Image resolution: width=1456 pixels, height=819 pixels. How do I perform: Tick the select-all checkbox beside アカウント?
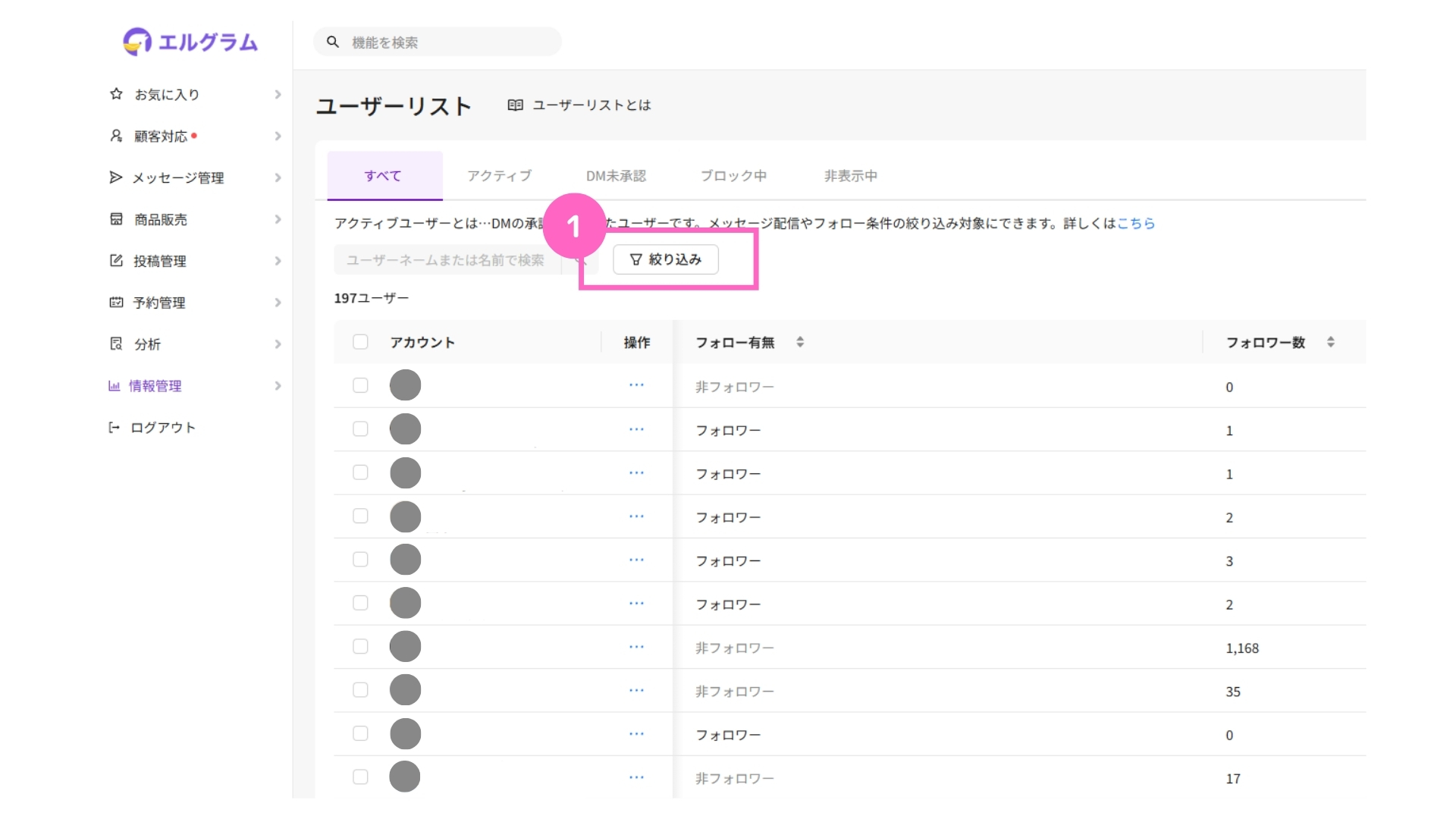360,342
